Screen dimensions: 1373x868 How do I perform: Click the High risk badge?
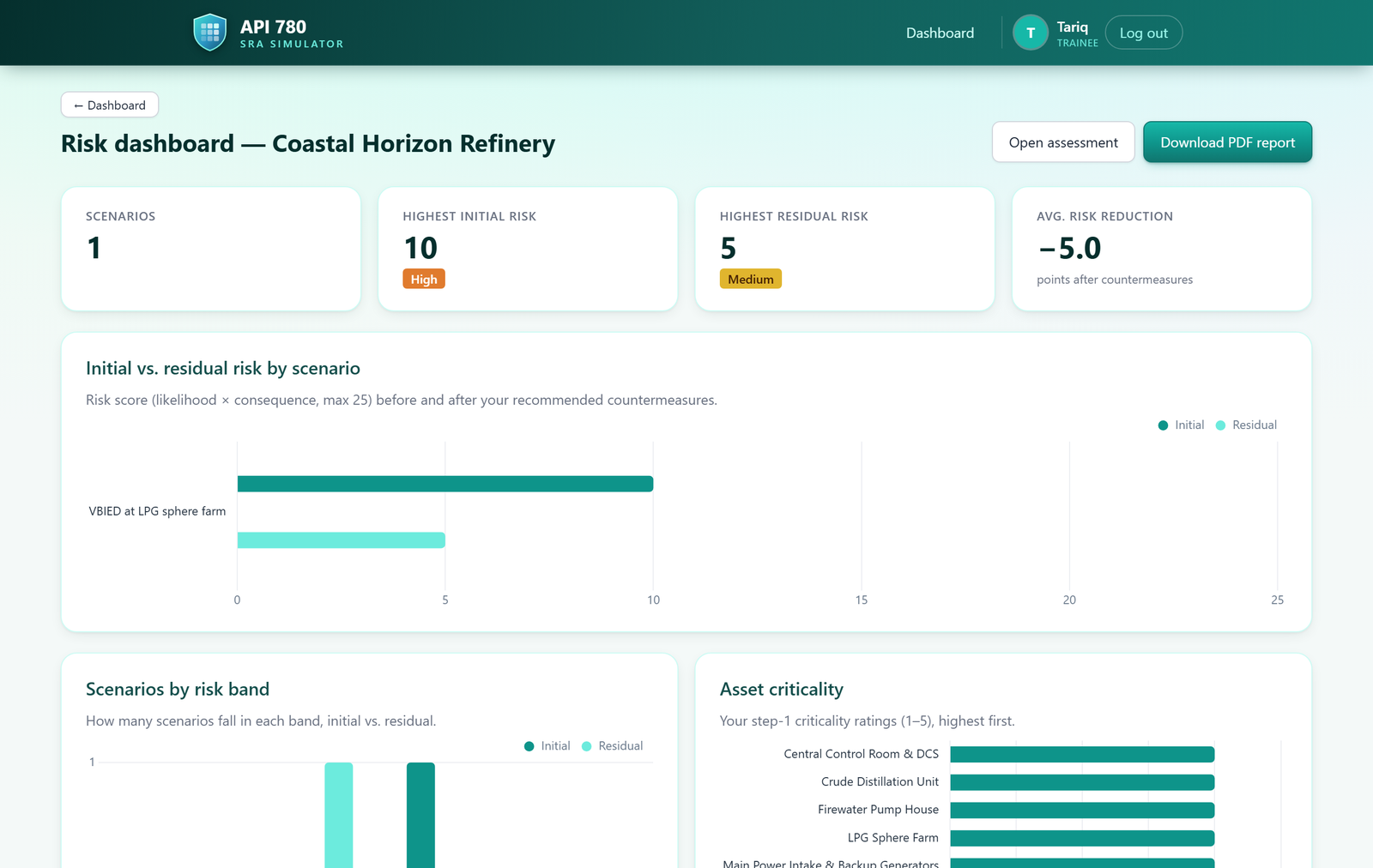(424, 279)
